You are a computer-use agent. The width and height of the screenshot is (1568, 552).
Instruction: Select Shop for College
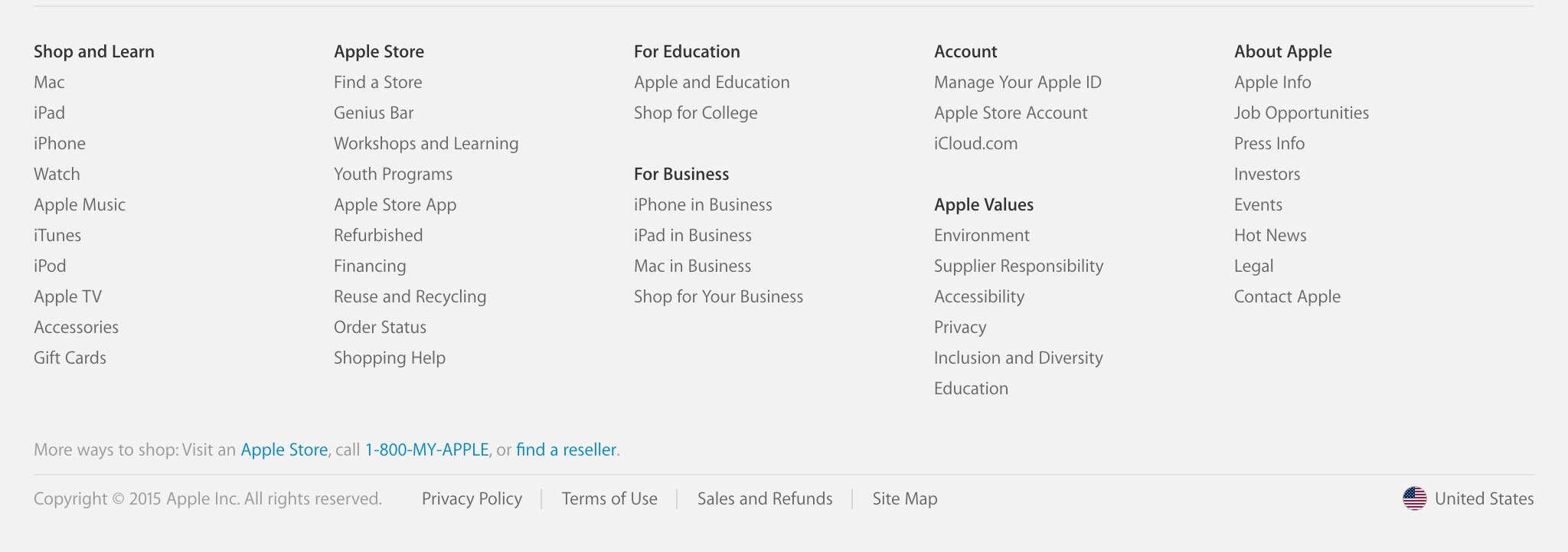[695, 113]
